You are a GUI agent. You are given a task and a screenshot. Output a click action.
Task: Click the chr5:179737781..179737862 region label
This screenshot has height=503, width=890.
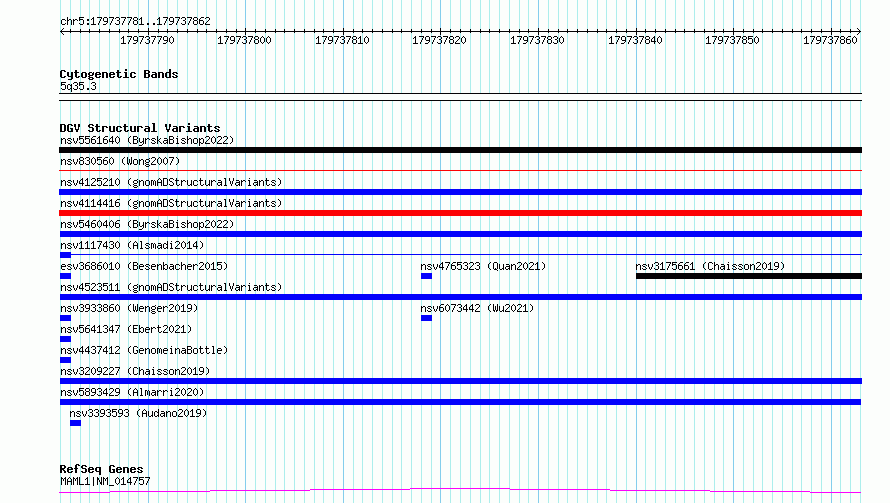pyautogui.click(x=135, y=22)
